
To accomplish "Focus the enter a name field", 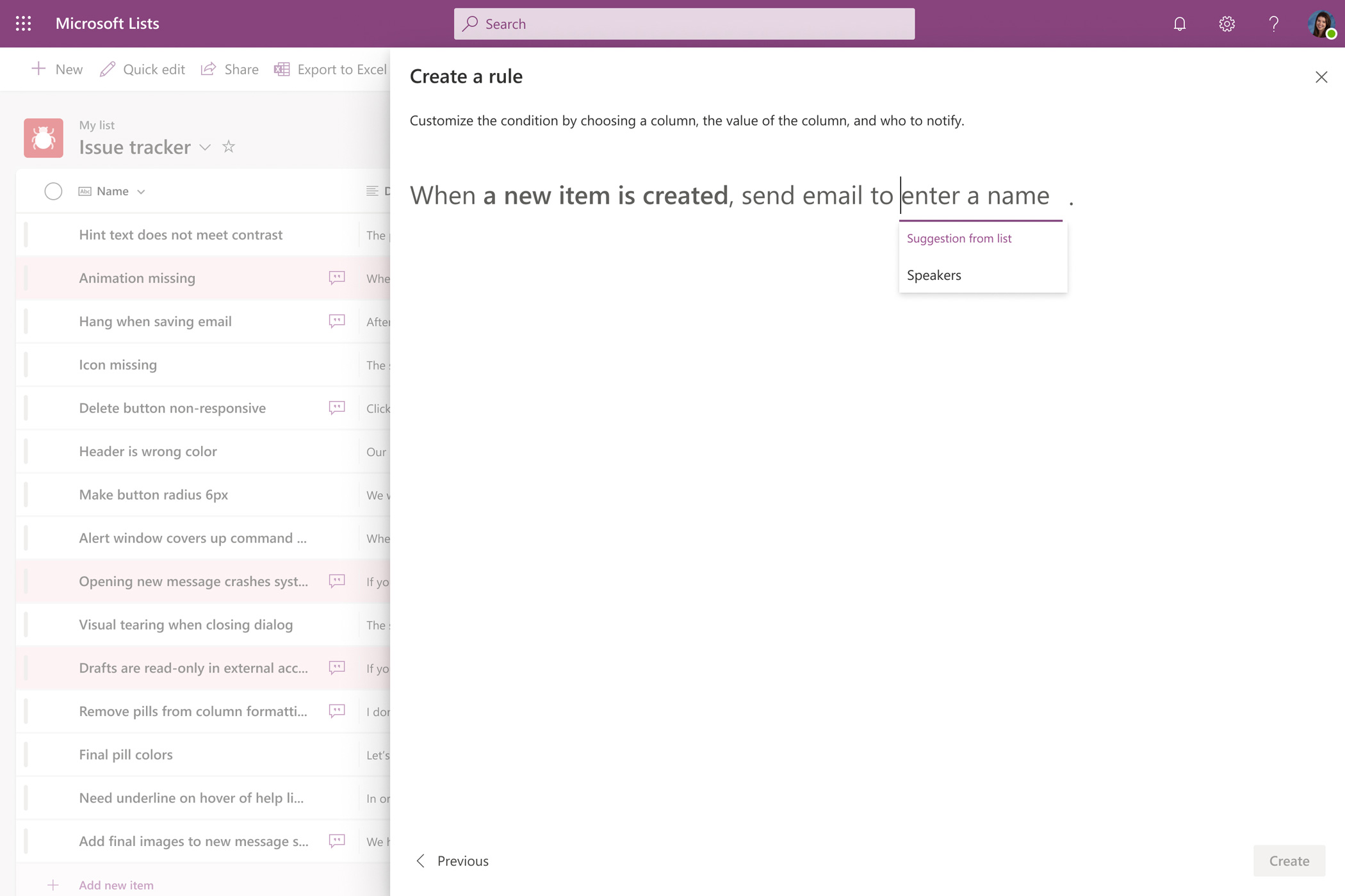I will click(x=980, y=195).
